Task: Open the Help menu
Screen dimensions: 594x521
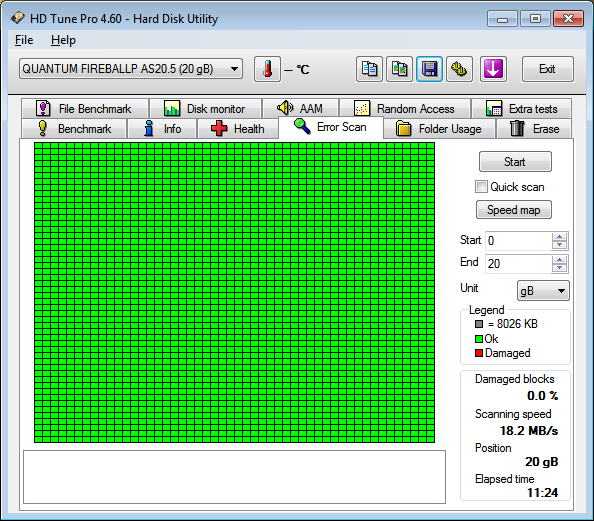Action: pyautogui.click(x=63, y=40)
